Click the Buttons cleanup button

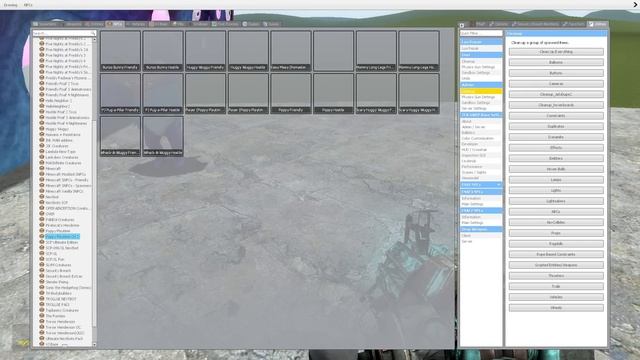[x=556, y=73]
